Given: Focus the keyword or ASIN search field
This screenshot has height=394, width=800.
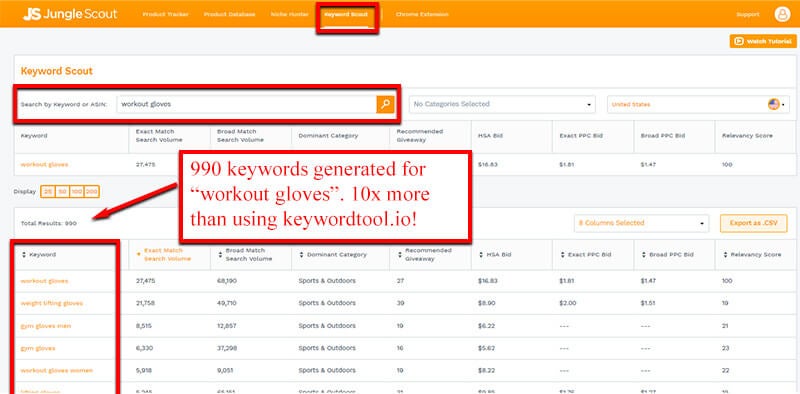Looking at the screenshot, I should (x=246, y=104).
